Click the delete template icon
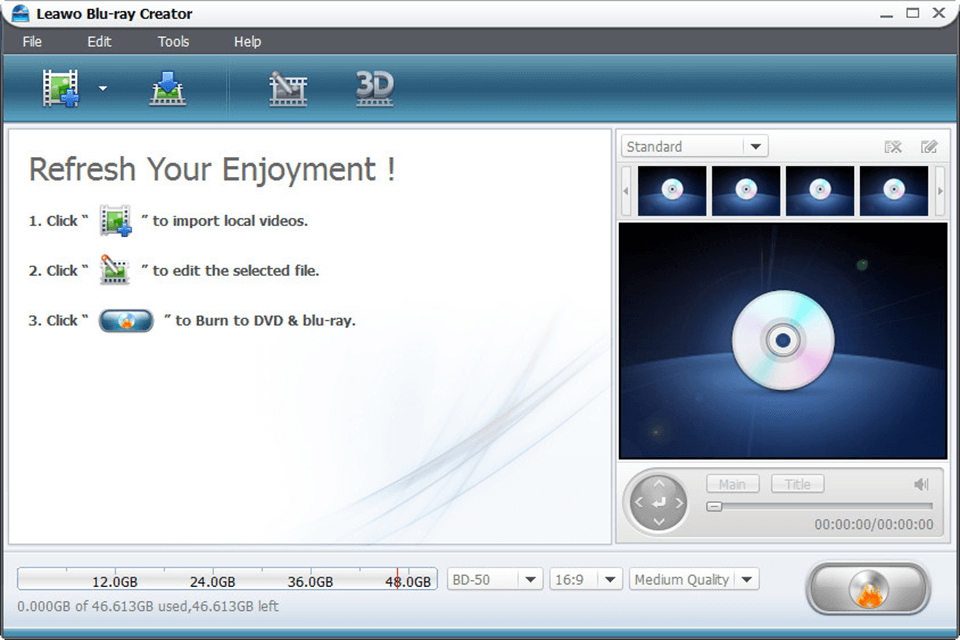The image size is (960, 640). coord(893,146)
